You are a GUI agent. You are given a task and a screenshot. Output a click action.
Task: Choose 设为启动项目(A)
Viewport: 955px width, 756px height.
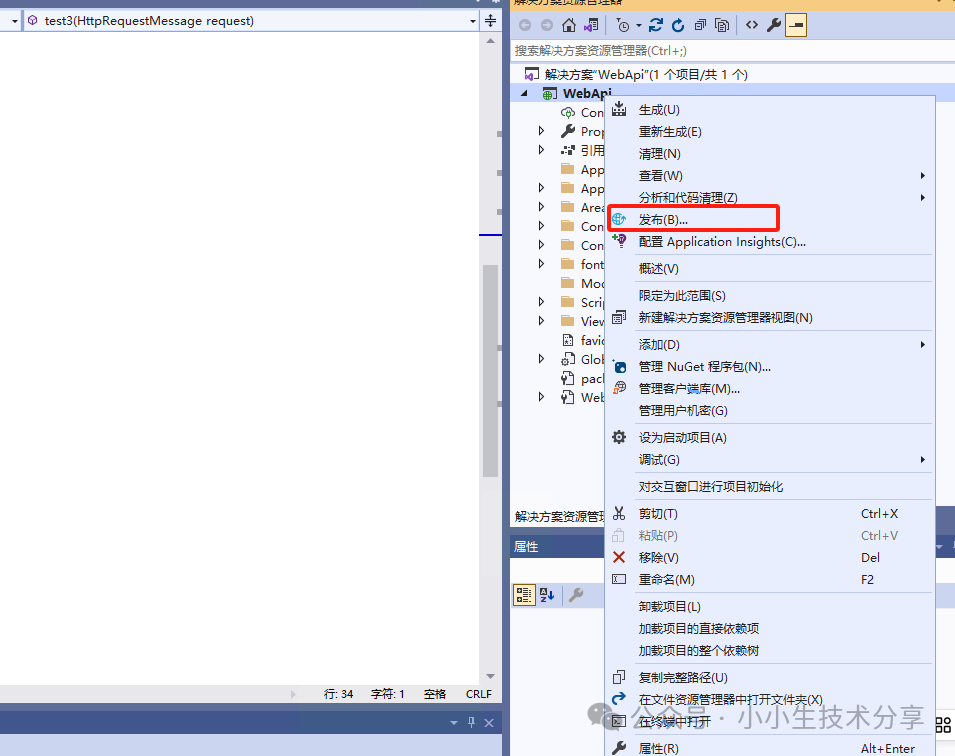(770, 437)
